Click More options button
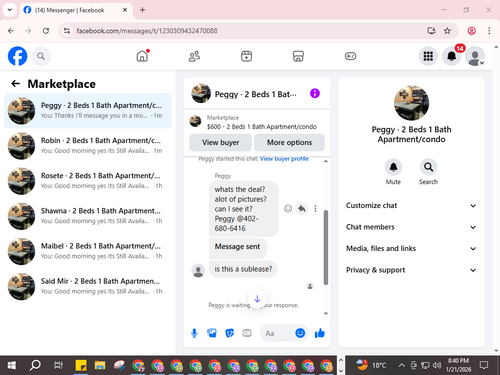Viewport: 500px width, 375px height. click(289, 142)
